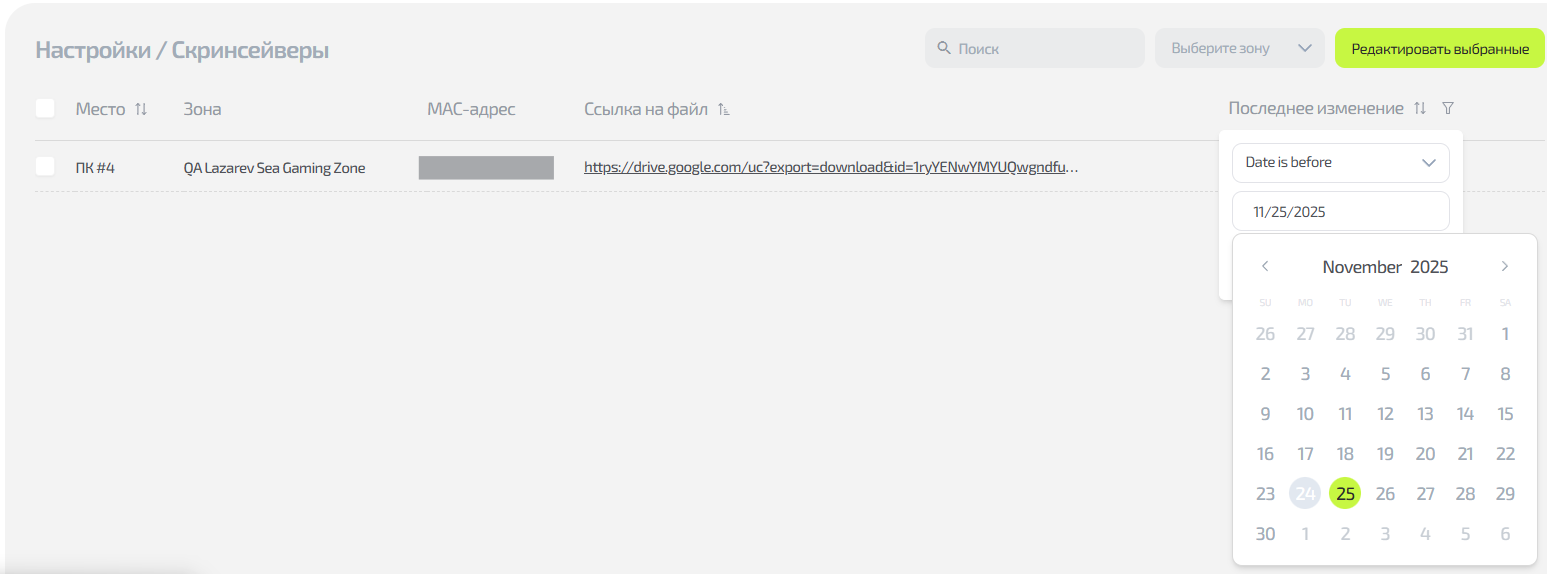The image size is (1547, 574).
Task: Click the search magnifier icon
Action: pyautogui.click(x=943, y=48)
